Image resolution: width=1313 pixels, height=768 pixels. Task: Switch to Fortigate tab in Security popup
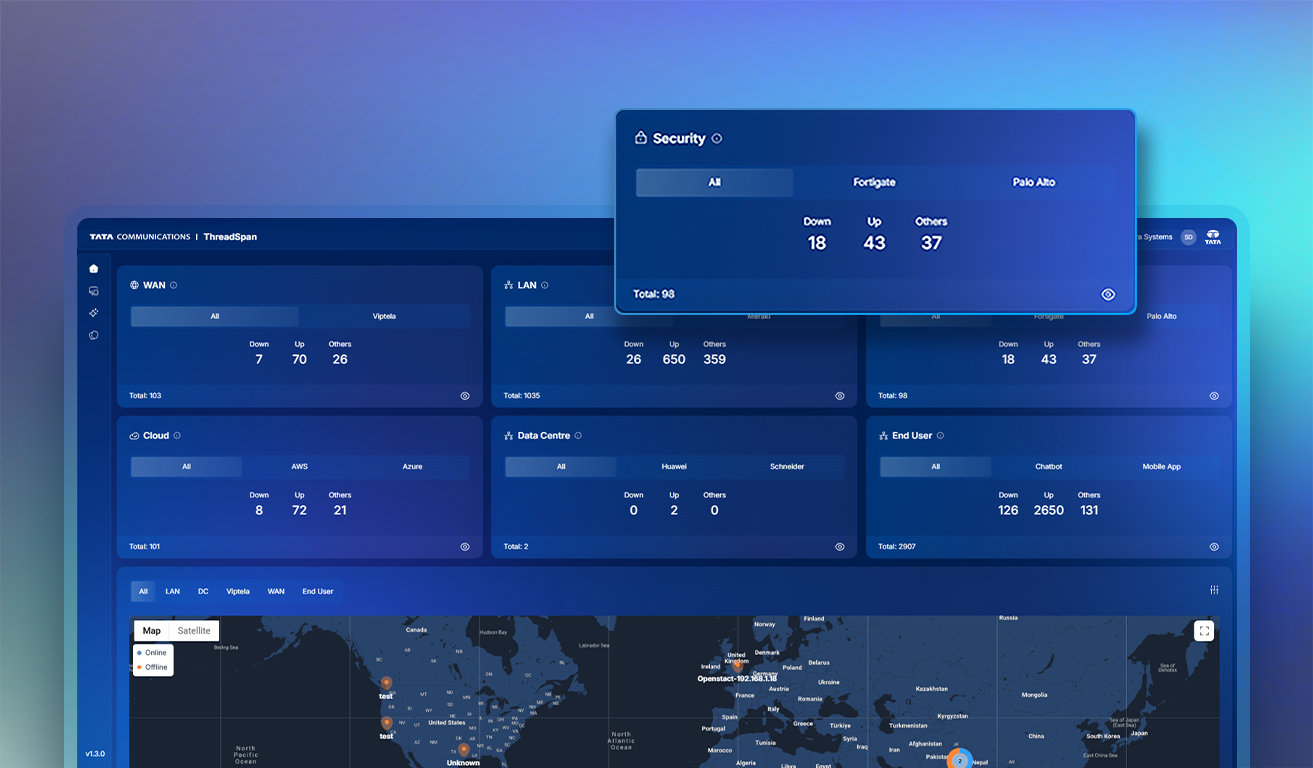[874, 183]
